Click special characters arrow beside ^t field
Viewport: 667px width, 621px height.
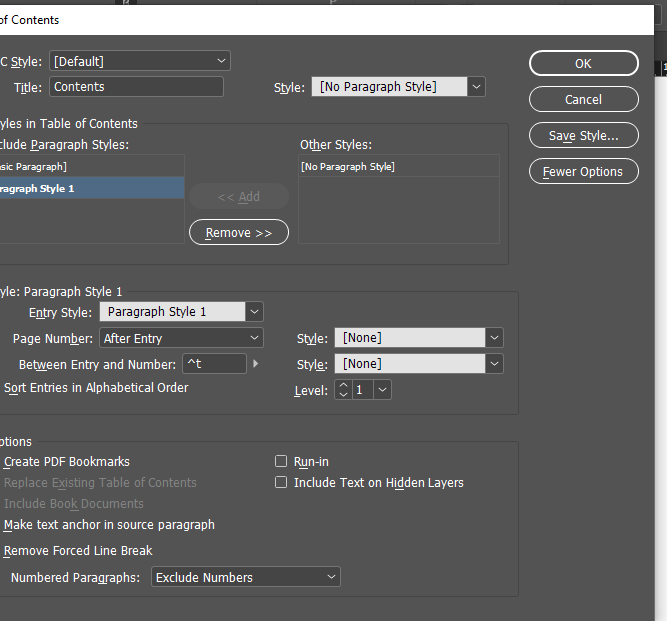click(x=256, y=364)
